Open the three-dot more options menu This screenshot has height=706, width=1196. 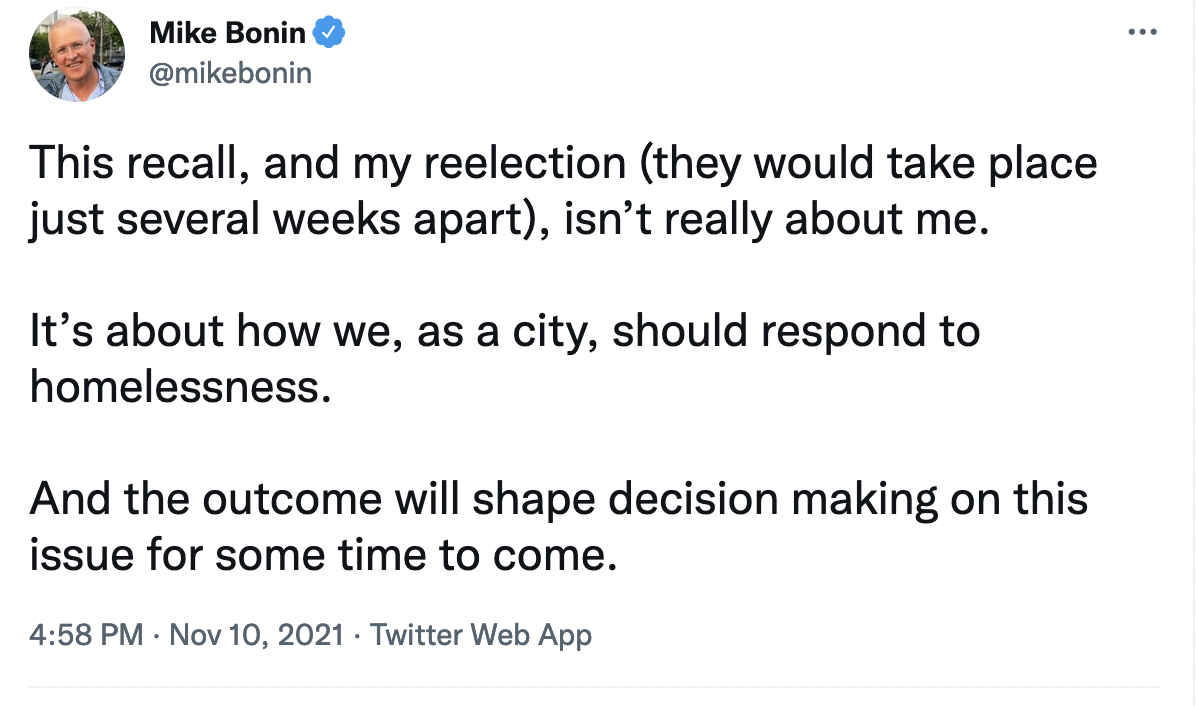click(x=1142, y=32)
